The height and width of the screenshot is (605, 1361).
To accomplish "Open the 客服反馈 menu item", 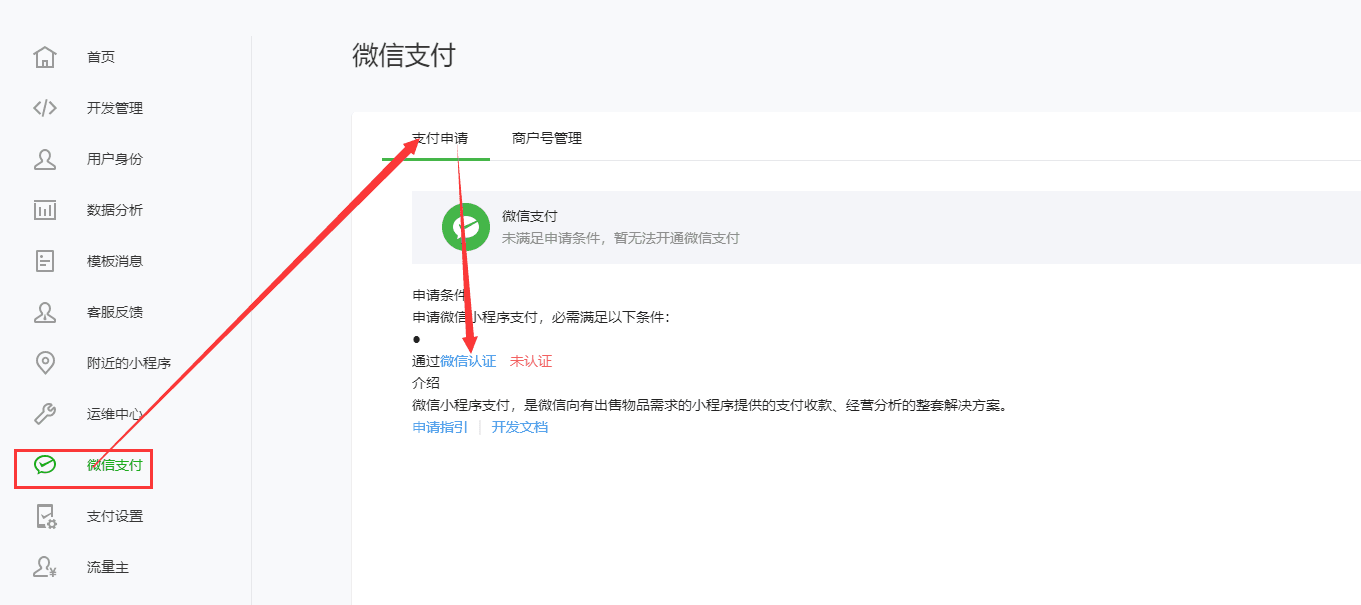I will pos(115,312).
